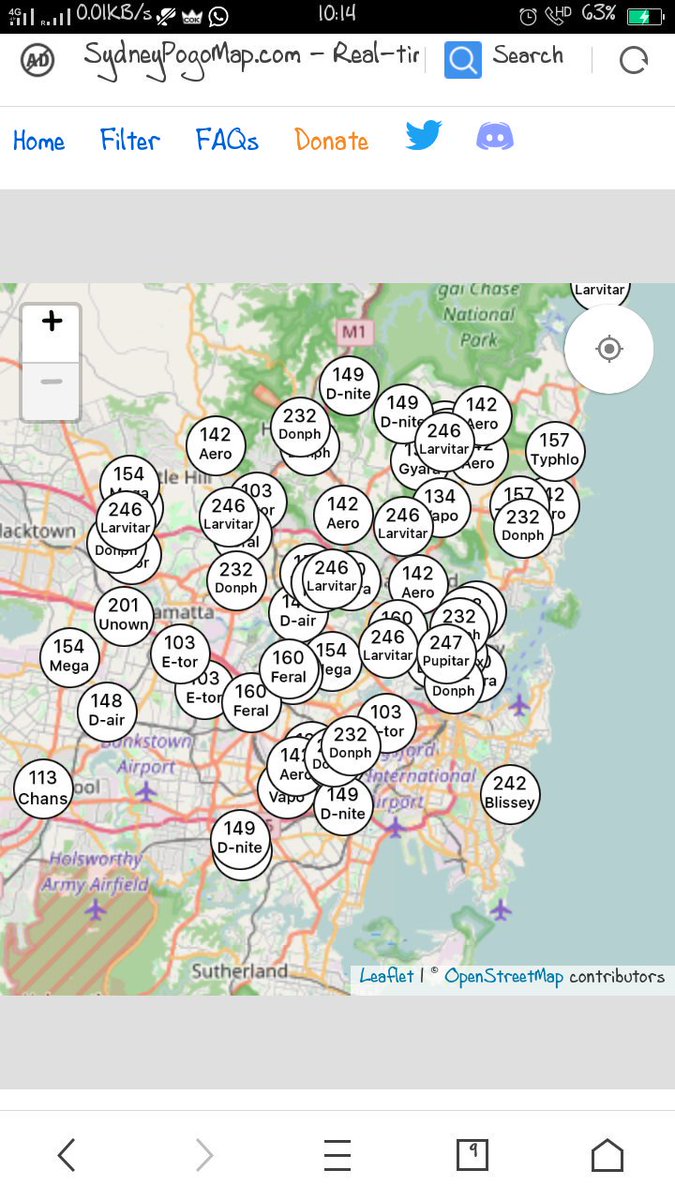The image size is (675, 1200).
Task: Tap the battery indicator in status bar
Action: [x=643, y=15]
